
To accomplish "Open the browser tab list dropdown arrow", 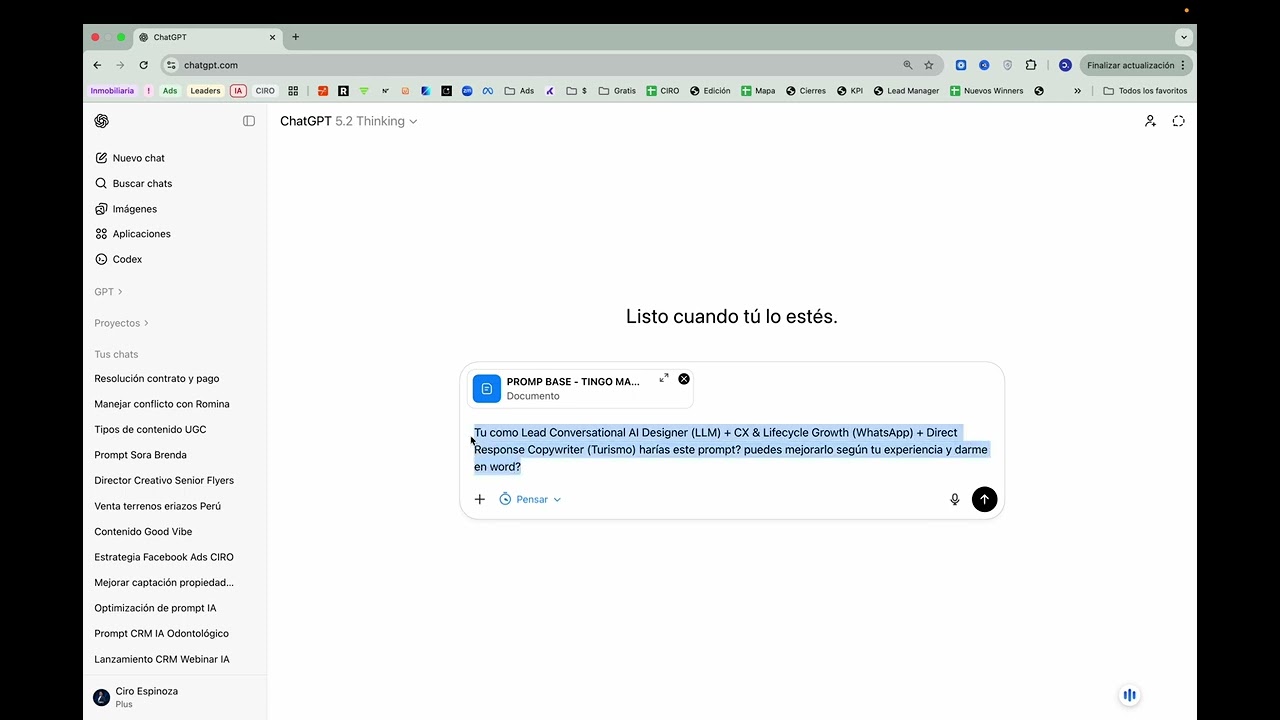I will point(1184,37).
